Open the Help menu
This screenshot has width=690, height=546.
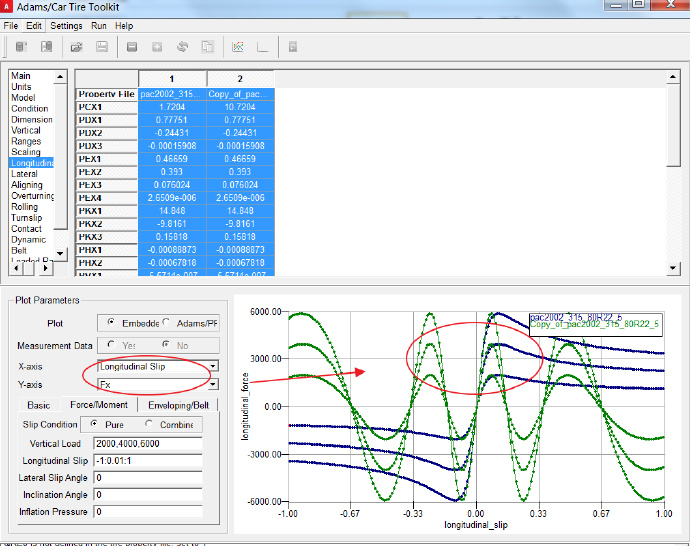[124, 26]
